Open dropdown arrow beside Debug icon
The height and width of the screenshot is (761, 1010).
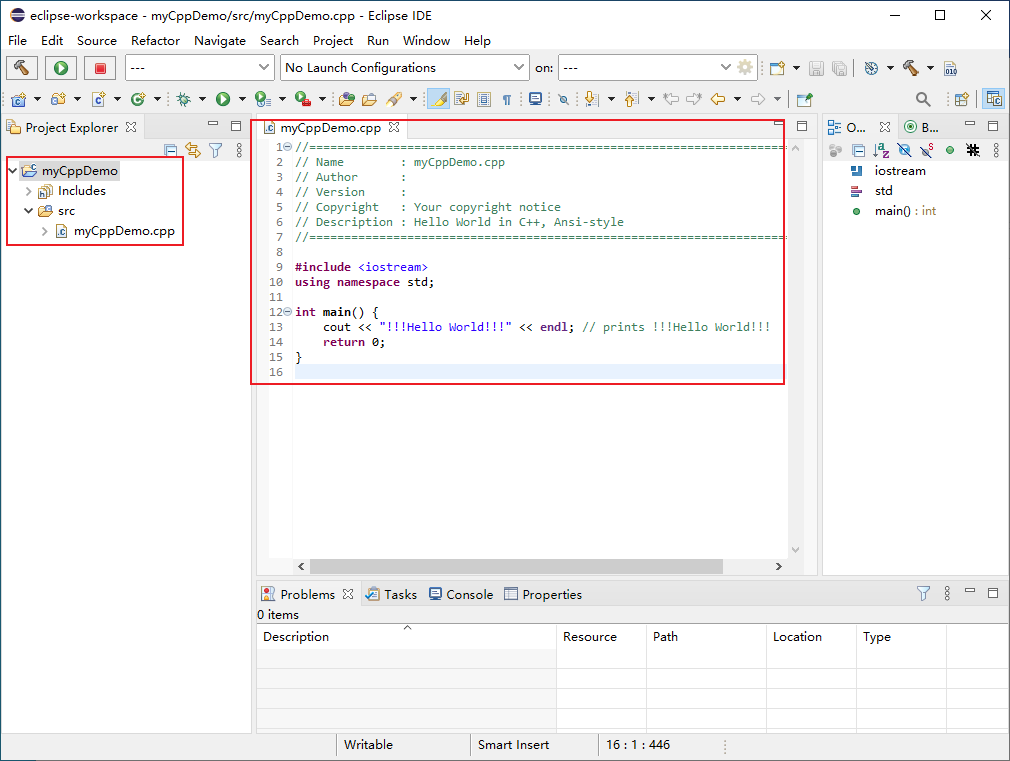202,99
